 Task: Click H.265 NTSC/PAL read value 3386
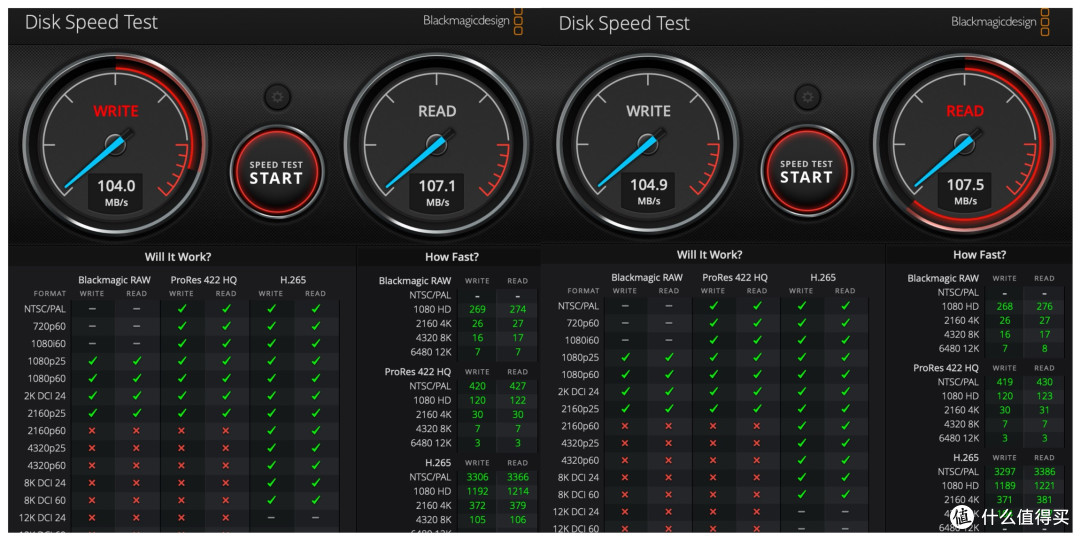(x=1044, y=471)
